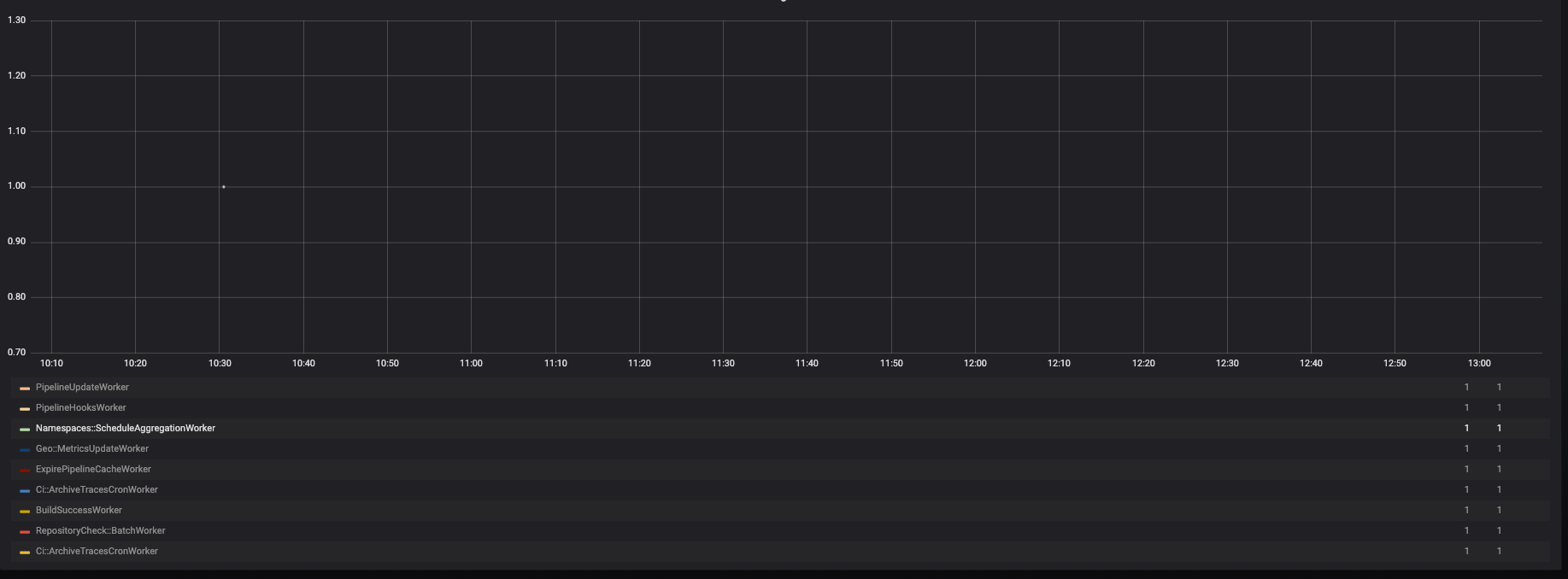Click the 10:30 time axis label
The height and width of the screenshot is (579, 1568).
click(220, 364)
